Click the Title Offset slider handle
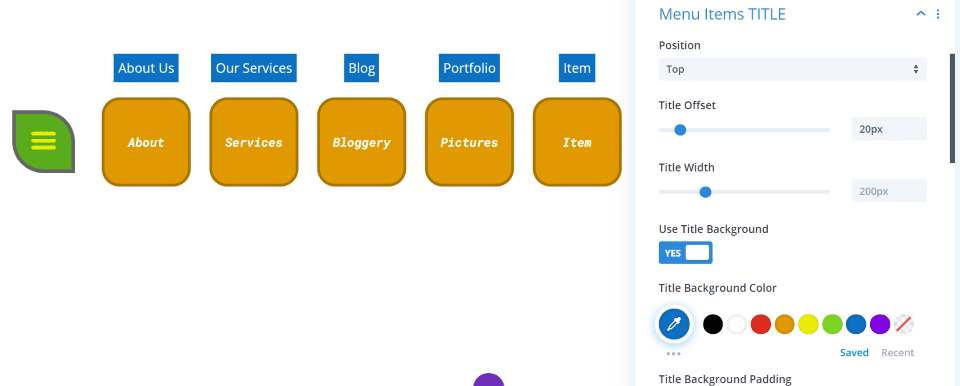 [680, 130]
